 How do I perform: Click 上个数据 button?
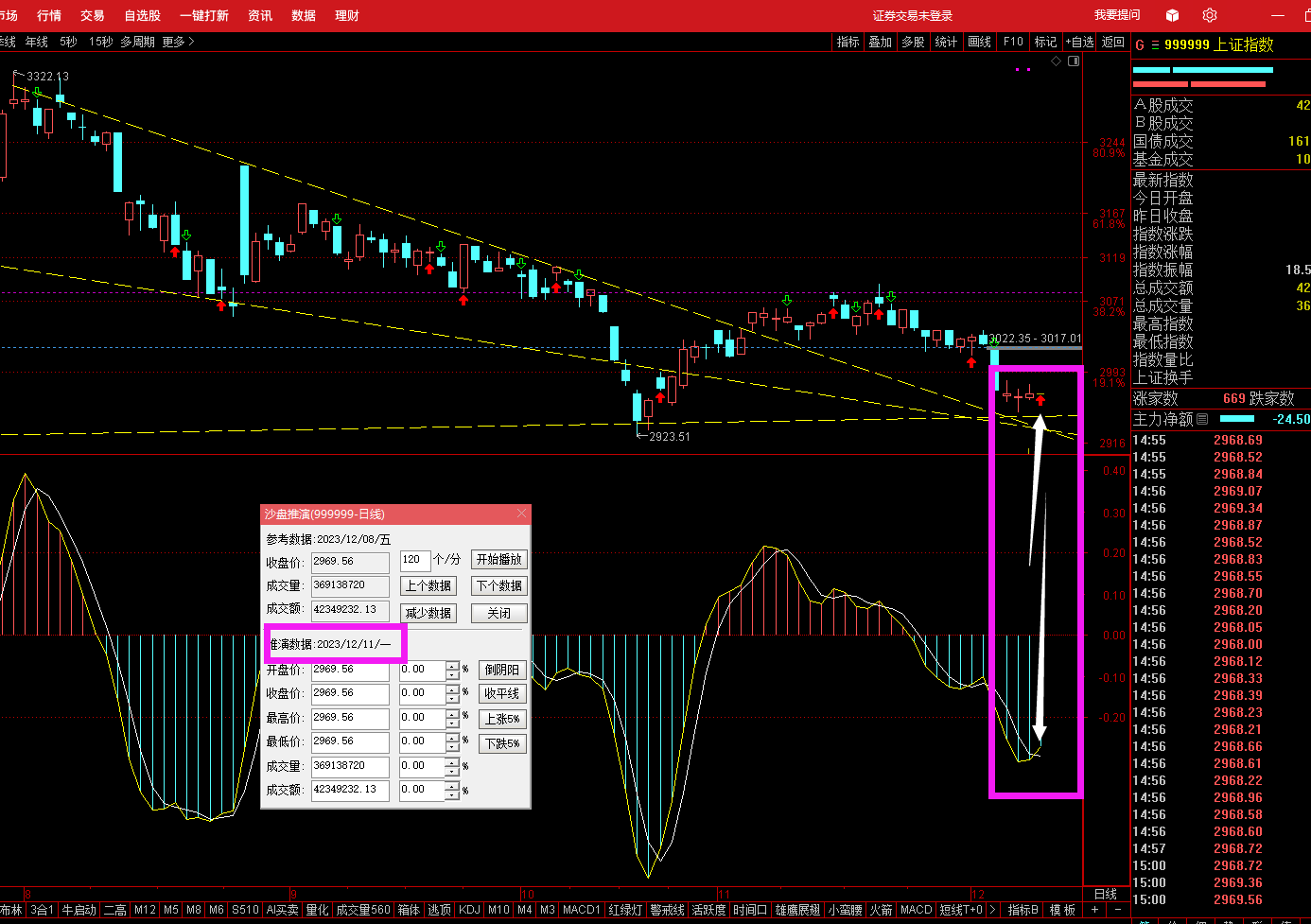coord(428,586)
